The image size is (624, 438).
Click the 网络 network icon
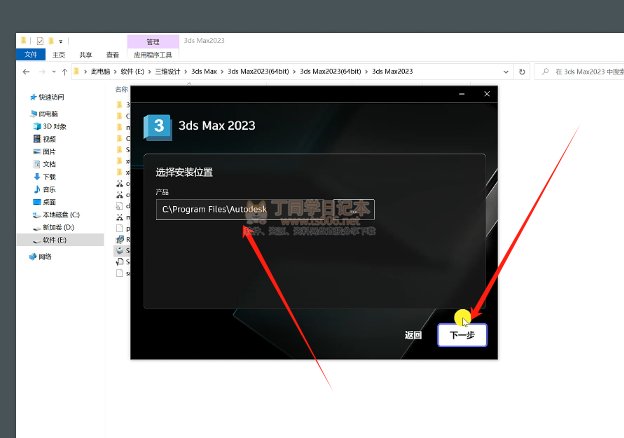click(33, 257)
